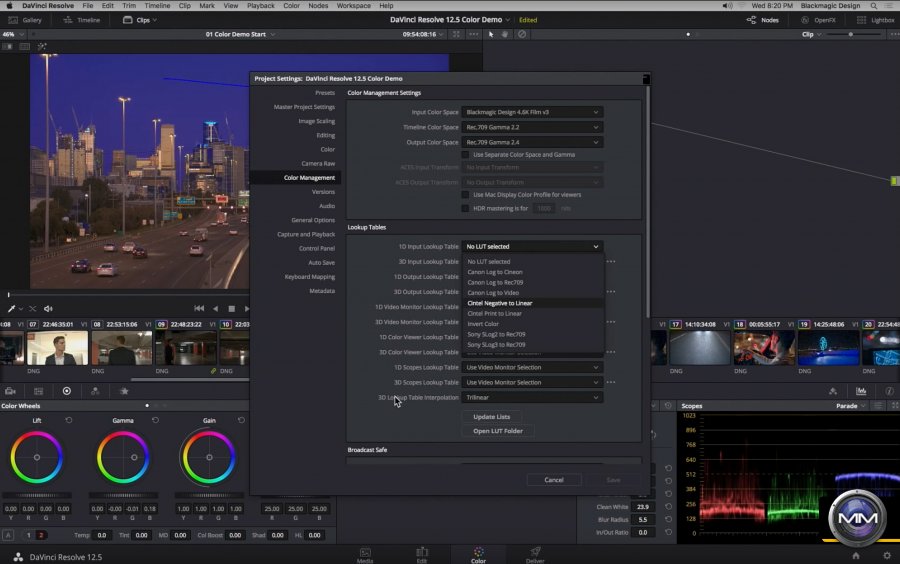Go to the Media page
Viewport: 900px width, 564px height.
tap(365, 555)
